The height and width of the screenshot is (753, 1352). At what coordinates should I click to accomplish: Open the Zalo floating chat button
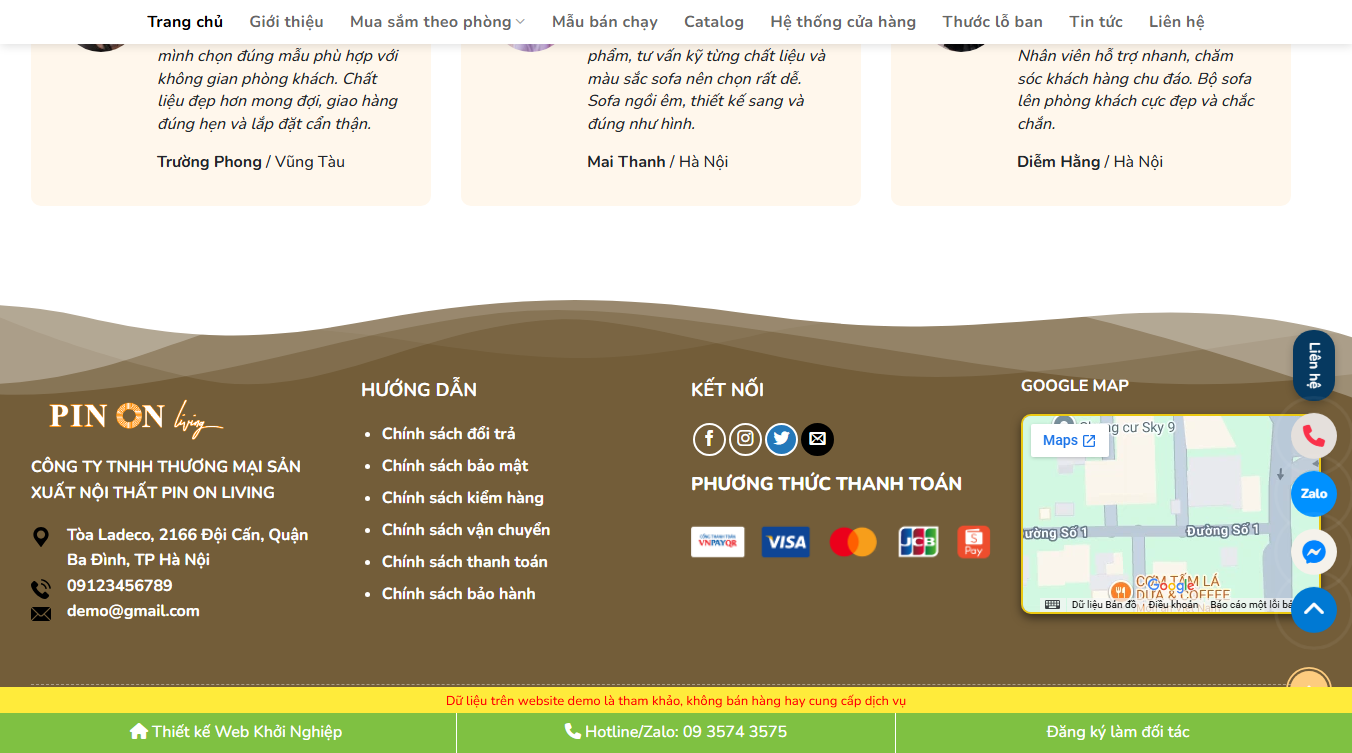1314,493
